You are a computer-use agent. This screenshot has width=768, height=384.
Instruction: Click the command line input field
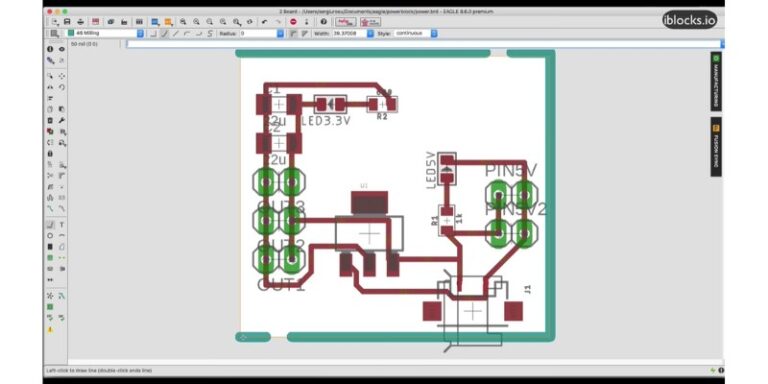(x=423, y=44)
